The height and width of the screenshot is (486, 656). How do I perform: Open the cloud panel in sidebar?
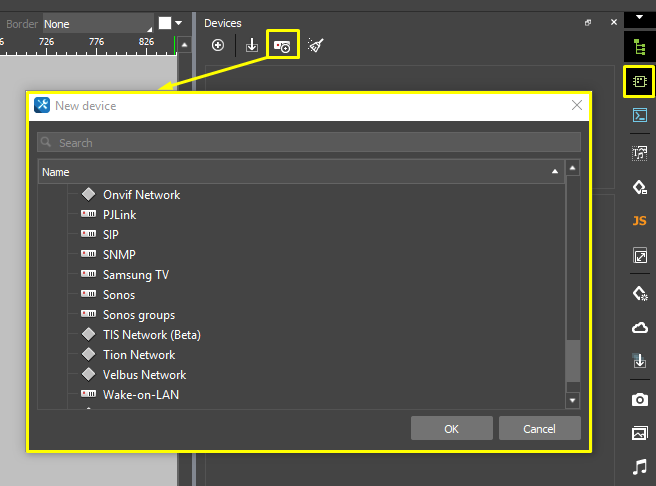coord(639,327)
